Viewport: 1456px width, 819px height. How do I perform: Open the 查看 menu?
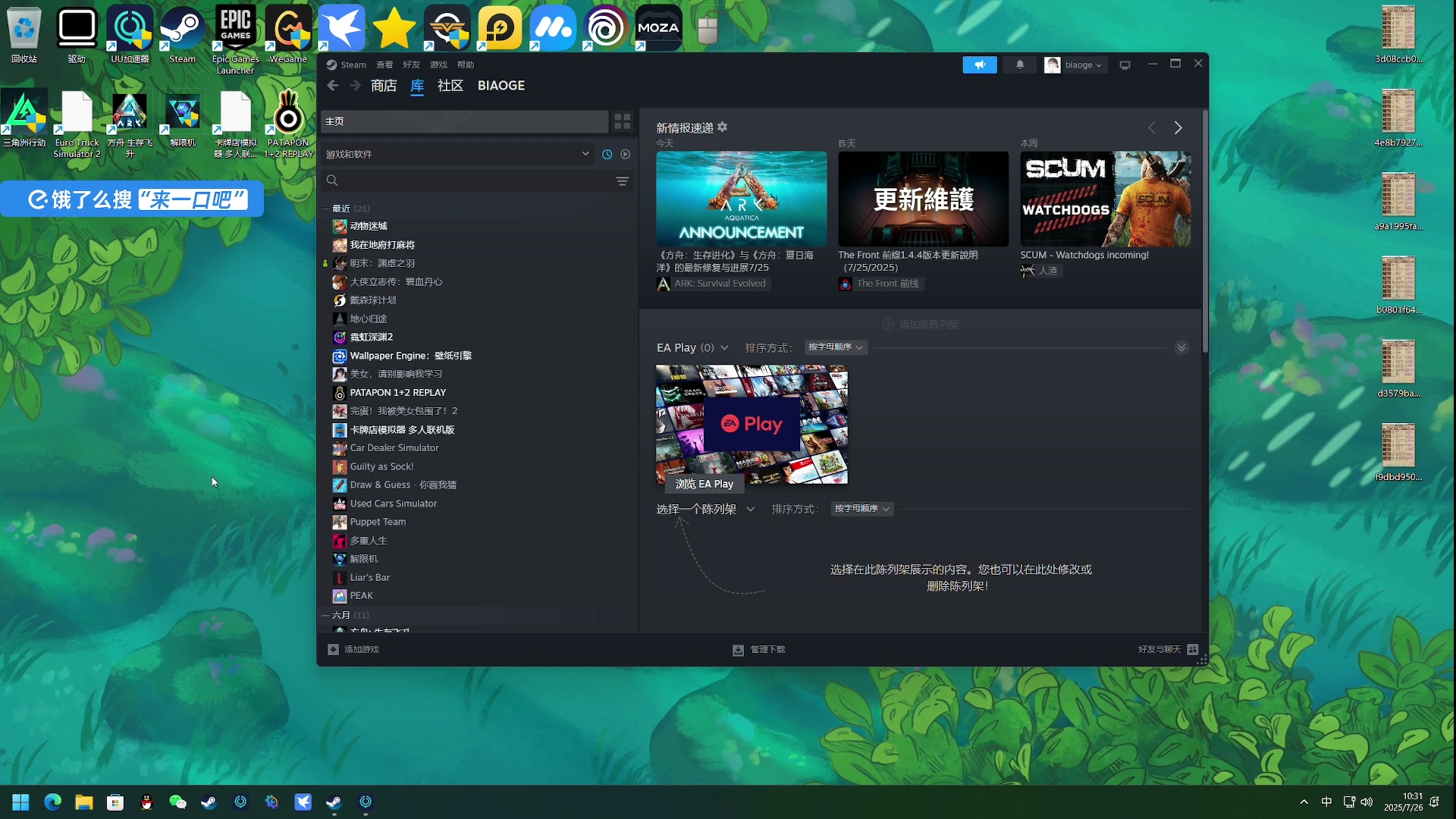point(384,64)
